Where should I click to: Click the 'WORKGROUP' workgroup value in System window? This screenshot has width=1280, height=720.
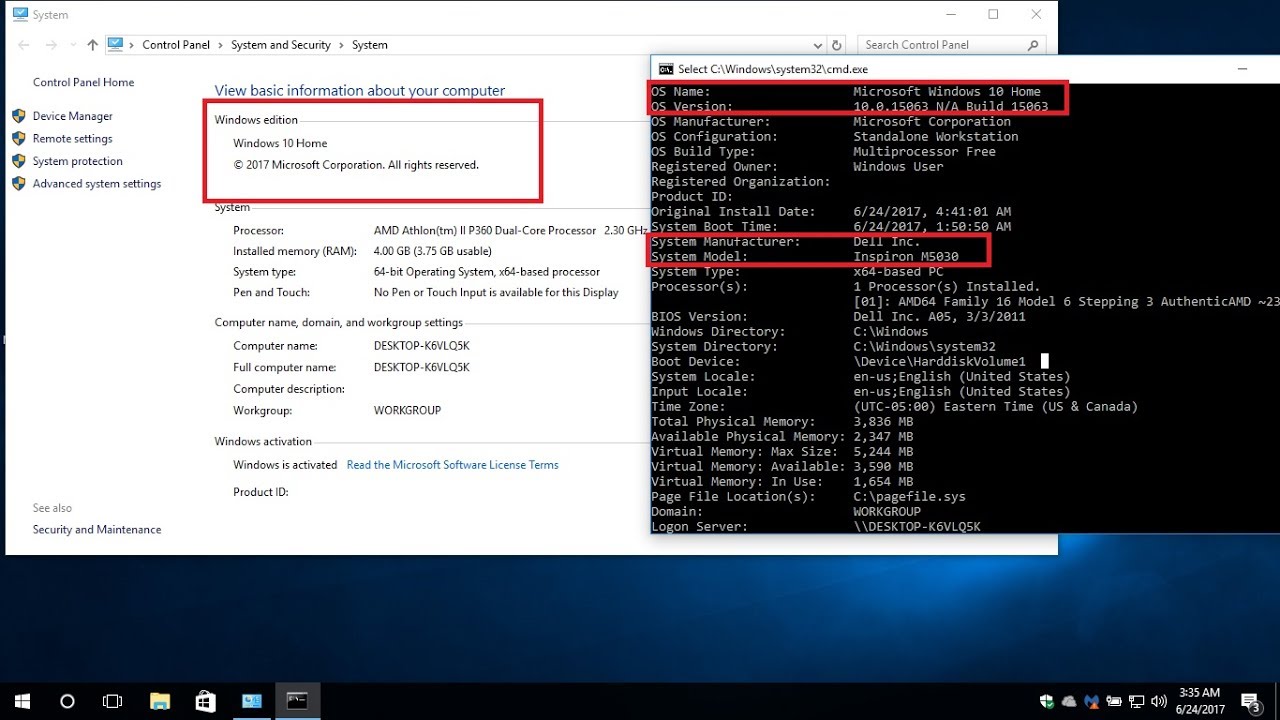point(407,411)
